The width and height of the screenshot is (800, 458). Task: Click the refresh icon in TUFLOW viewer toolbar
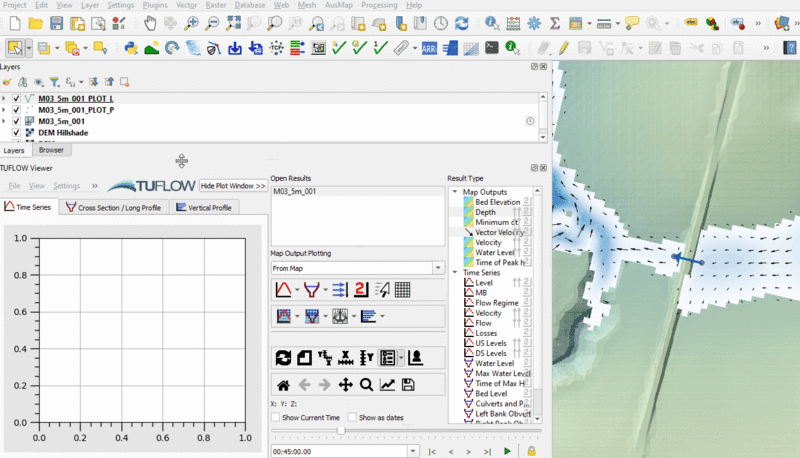pos(283,358)
